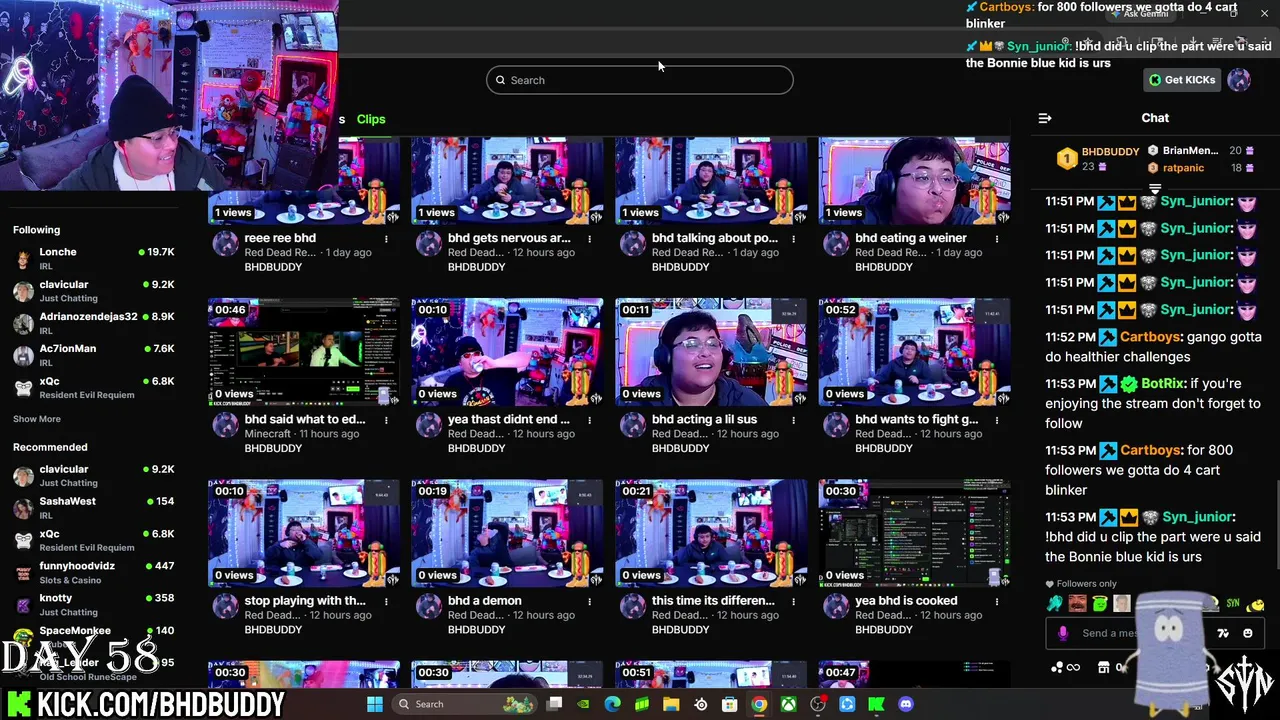Viewport: 1280px width, 720px height.
Task: Insert the green SYN emote
Action: tap(1233, 603)
